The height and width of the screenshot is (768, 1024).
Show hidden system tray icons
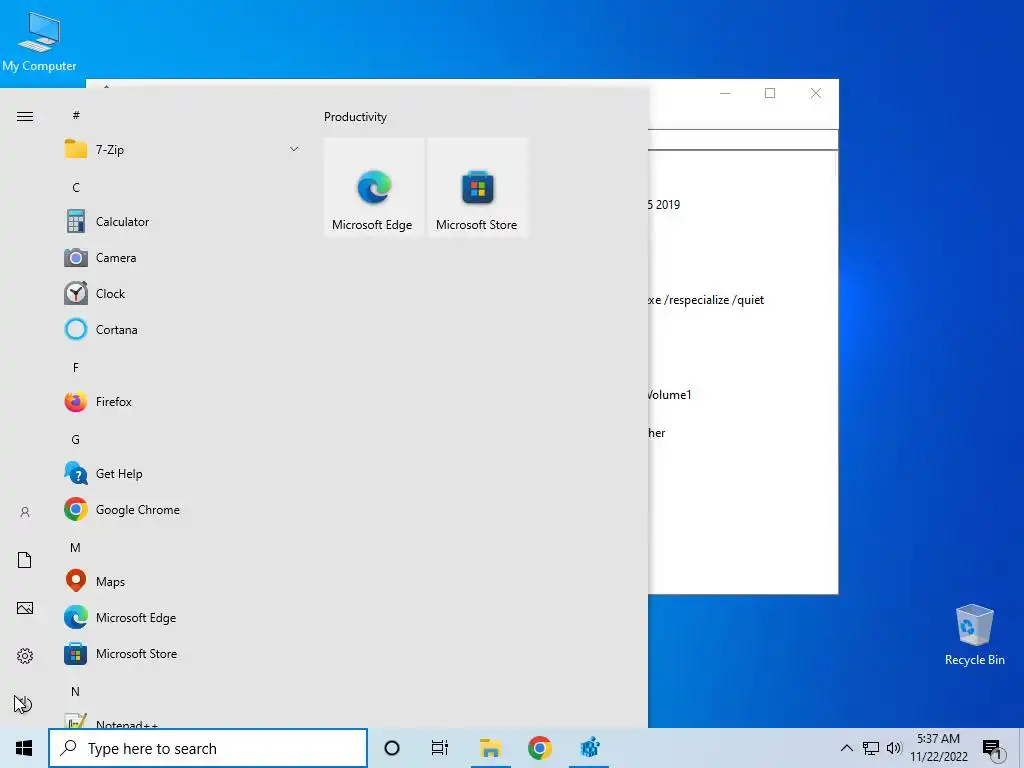click(846, 748)
